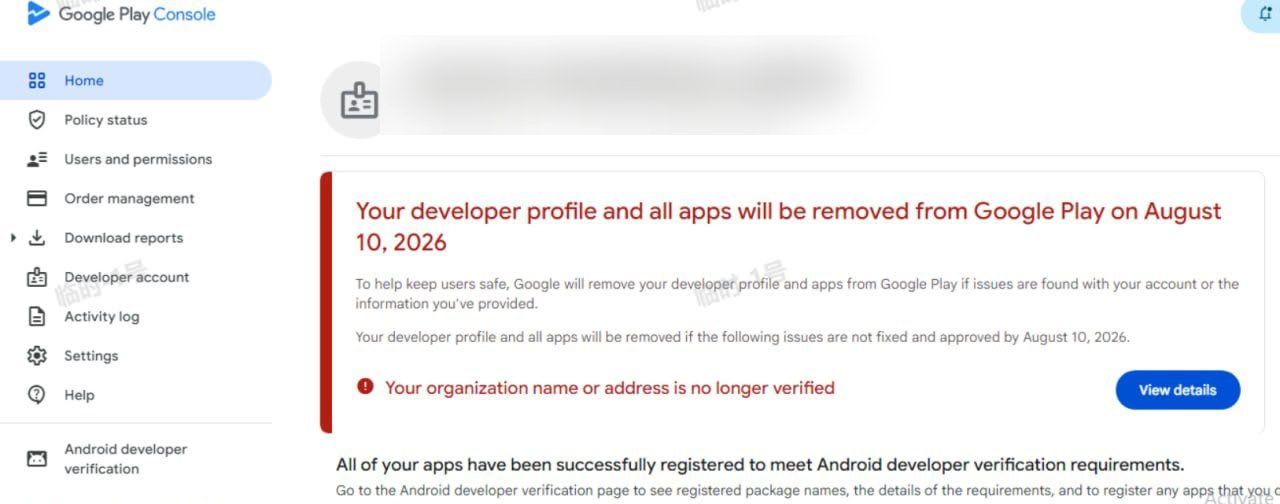Click the 'To help keep users safe' paragraph
The image size is (1280, 504).
coord(797,294)
